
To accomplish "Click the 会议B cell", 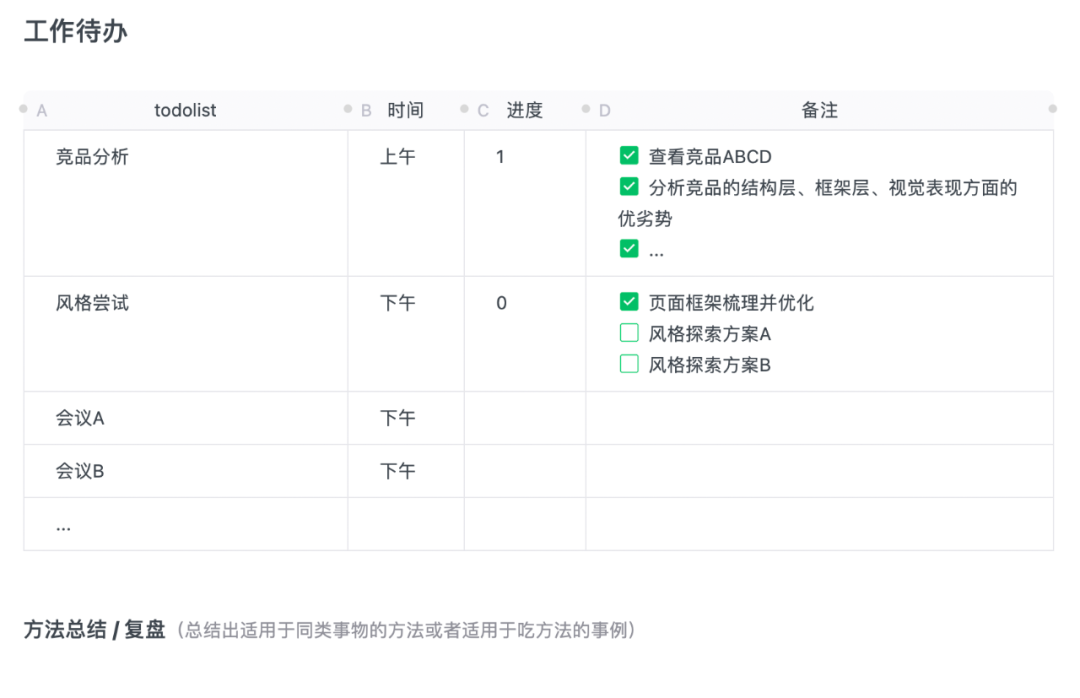I will (x=80, y=471).
